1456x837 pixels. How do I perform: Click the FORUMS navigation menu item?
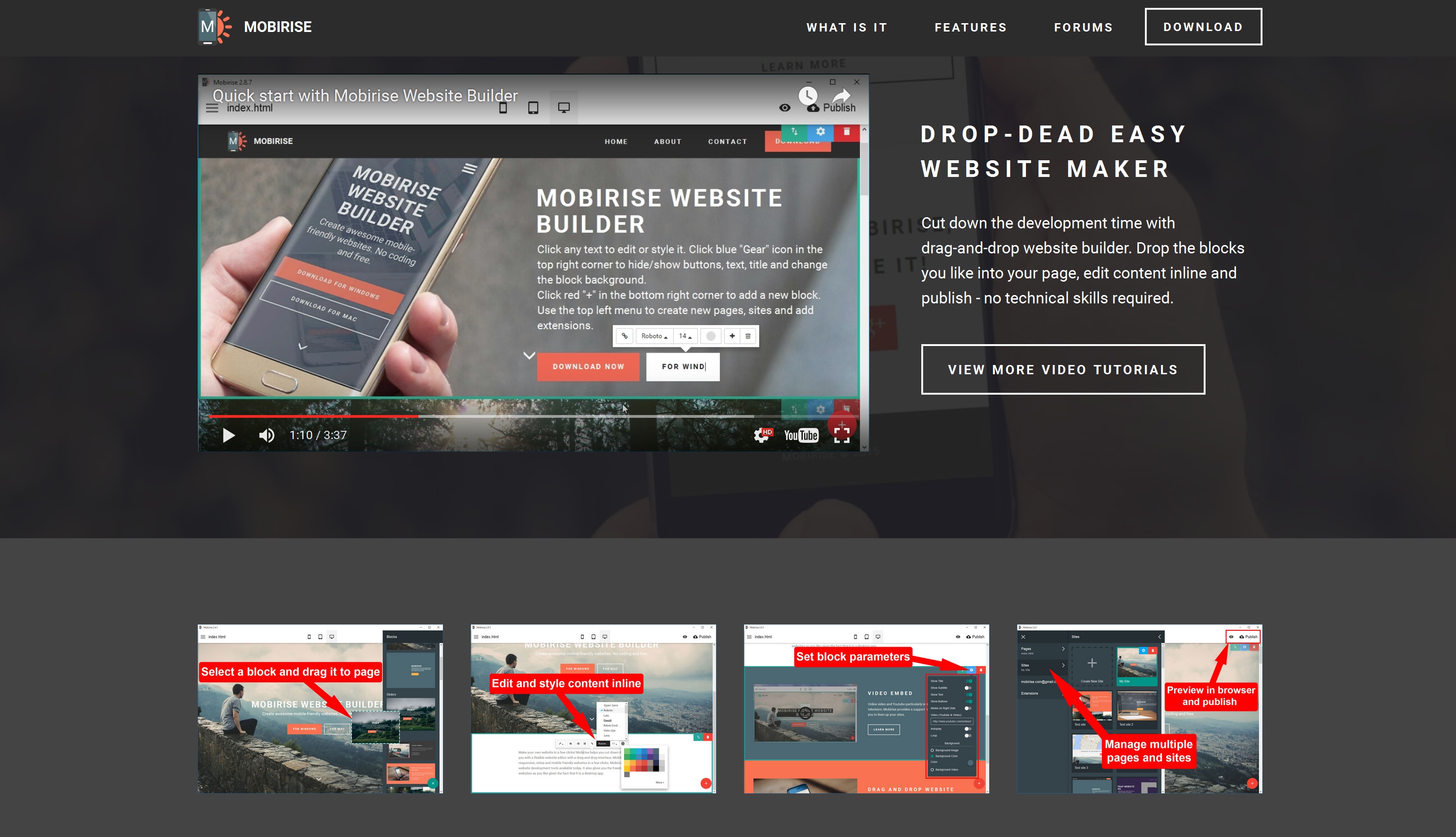click(x=1084, y=27)
